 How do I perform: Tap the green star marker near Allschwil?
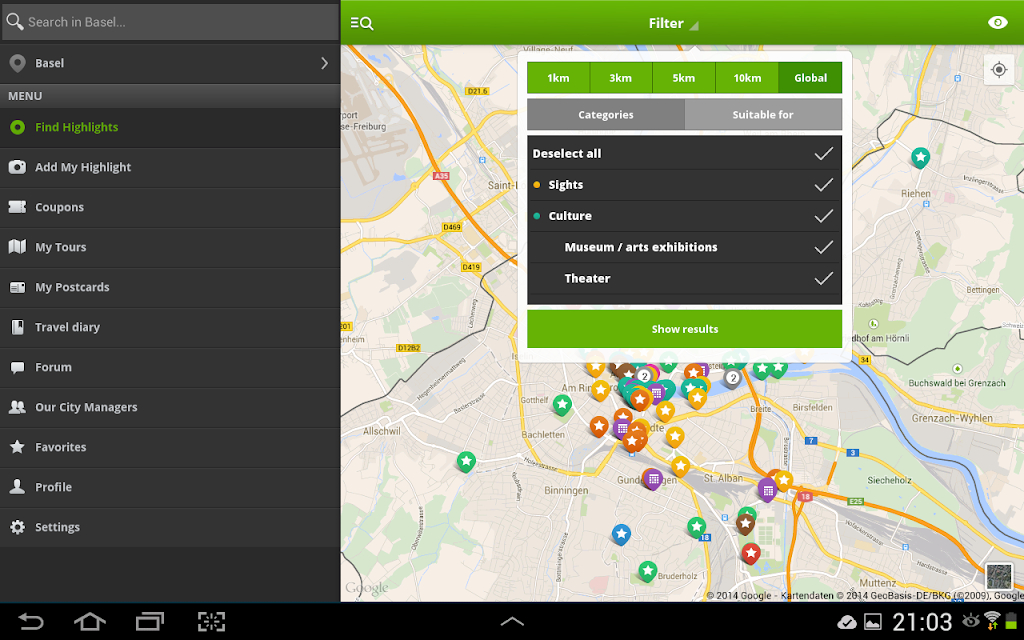[x=466, y=462]
